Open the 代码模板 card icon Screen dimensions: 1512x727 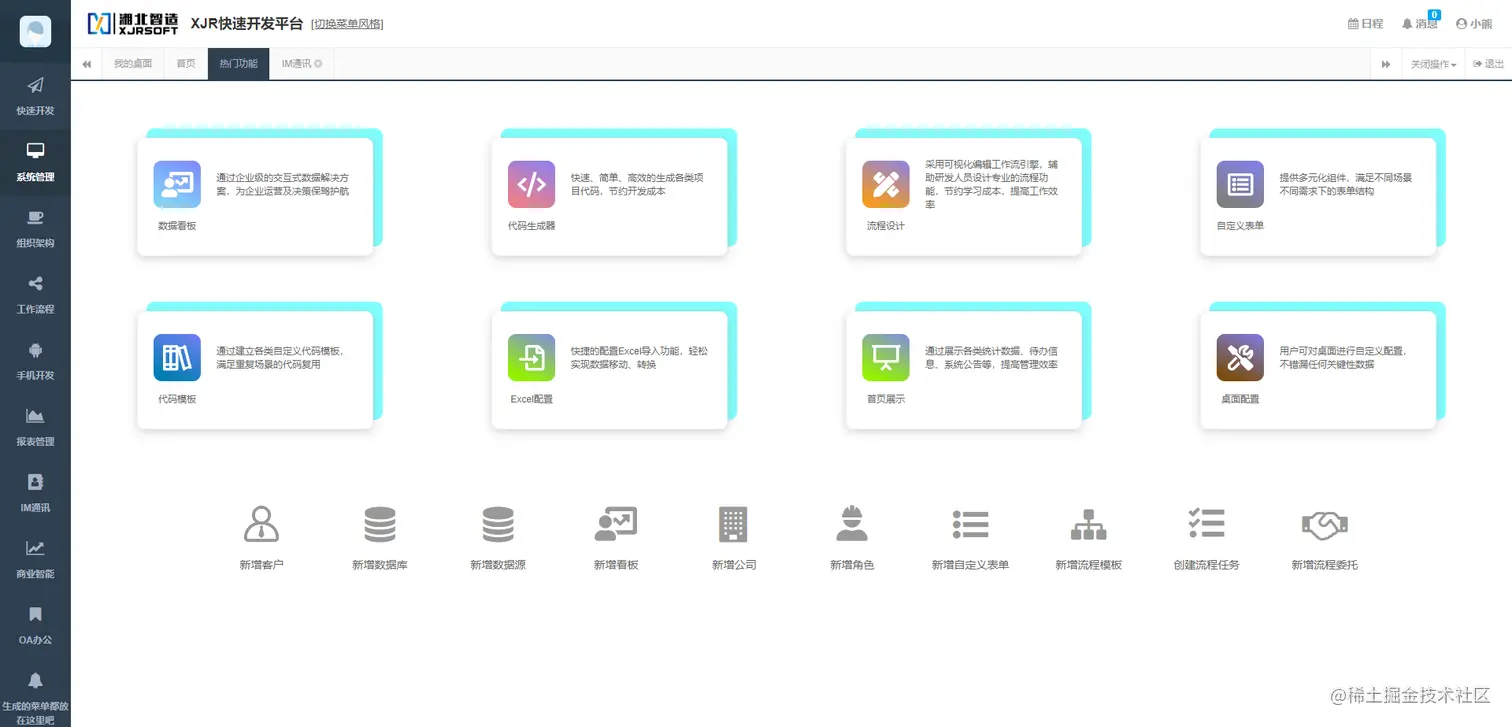pyautogui.click(x=177, y=357)
